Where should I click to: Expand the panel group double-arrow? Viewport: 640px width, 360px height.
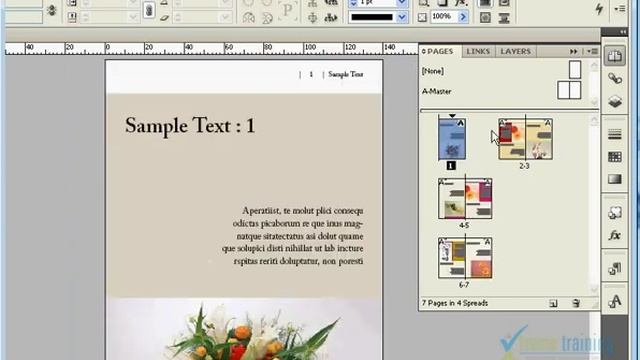(573, 51)
